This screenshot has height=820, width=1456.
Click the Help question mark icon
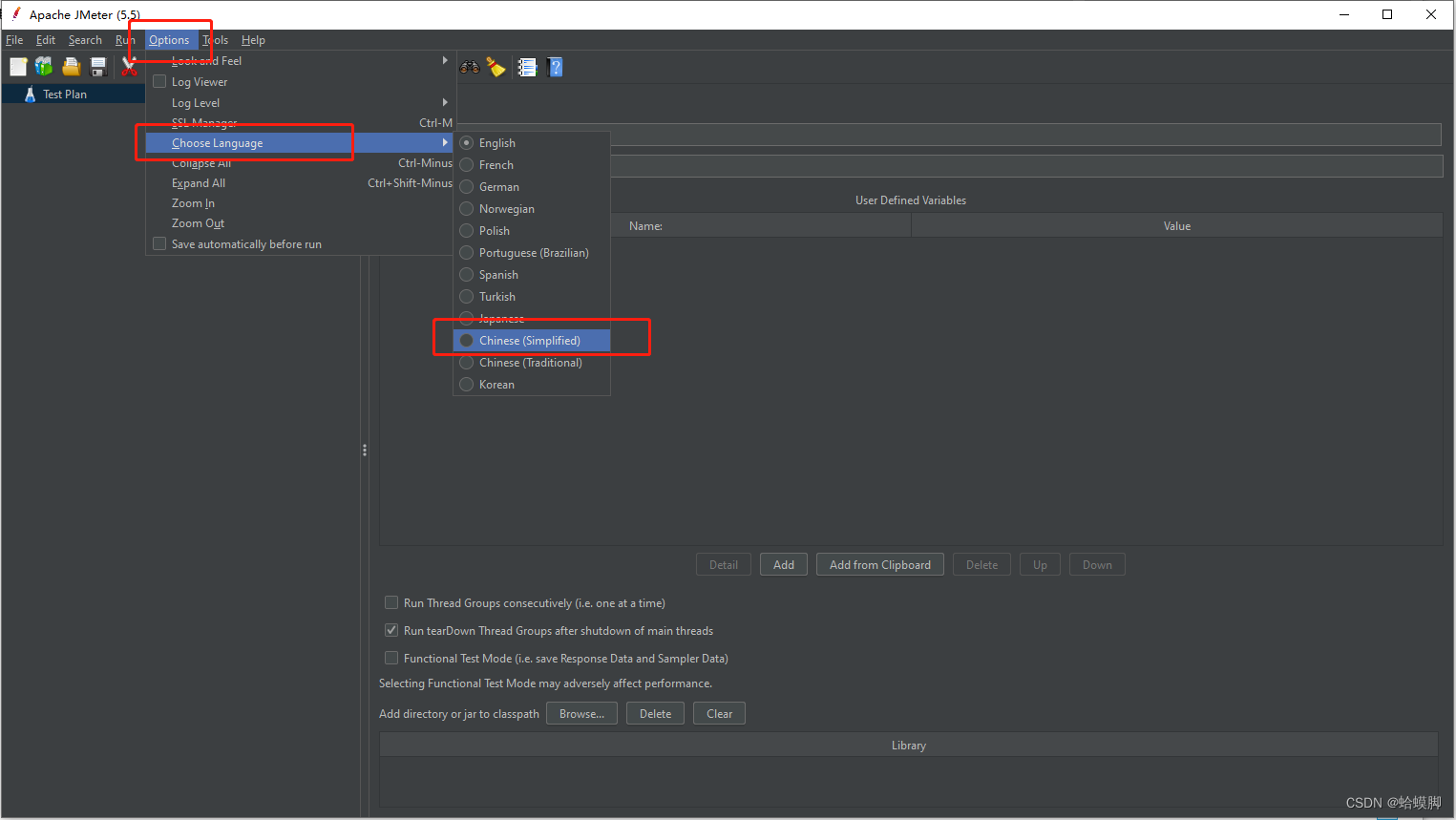556,67
